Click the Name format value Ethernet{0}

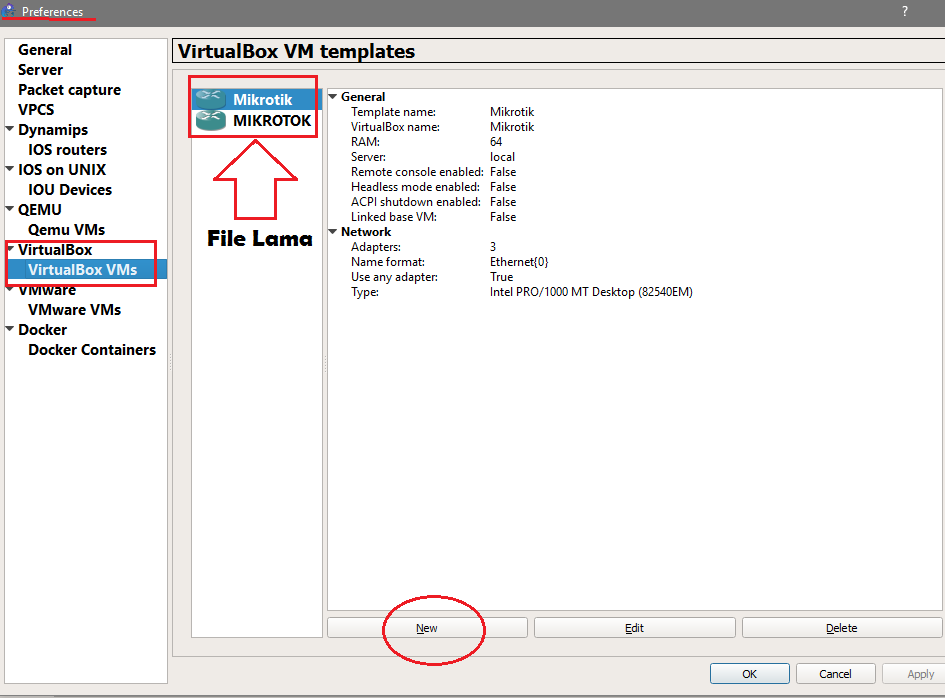[519, 262]
